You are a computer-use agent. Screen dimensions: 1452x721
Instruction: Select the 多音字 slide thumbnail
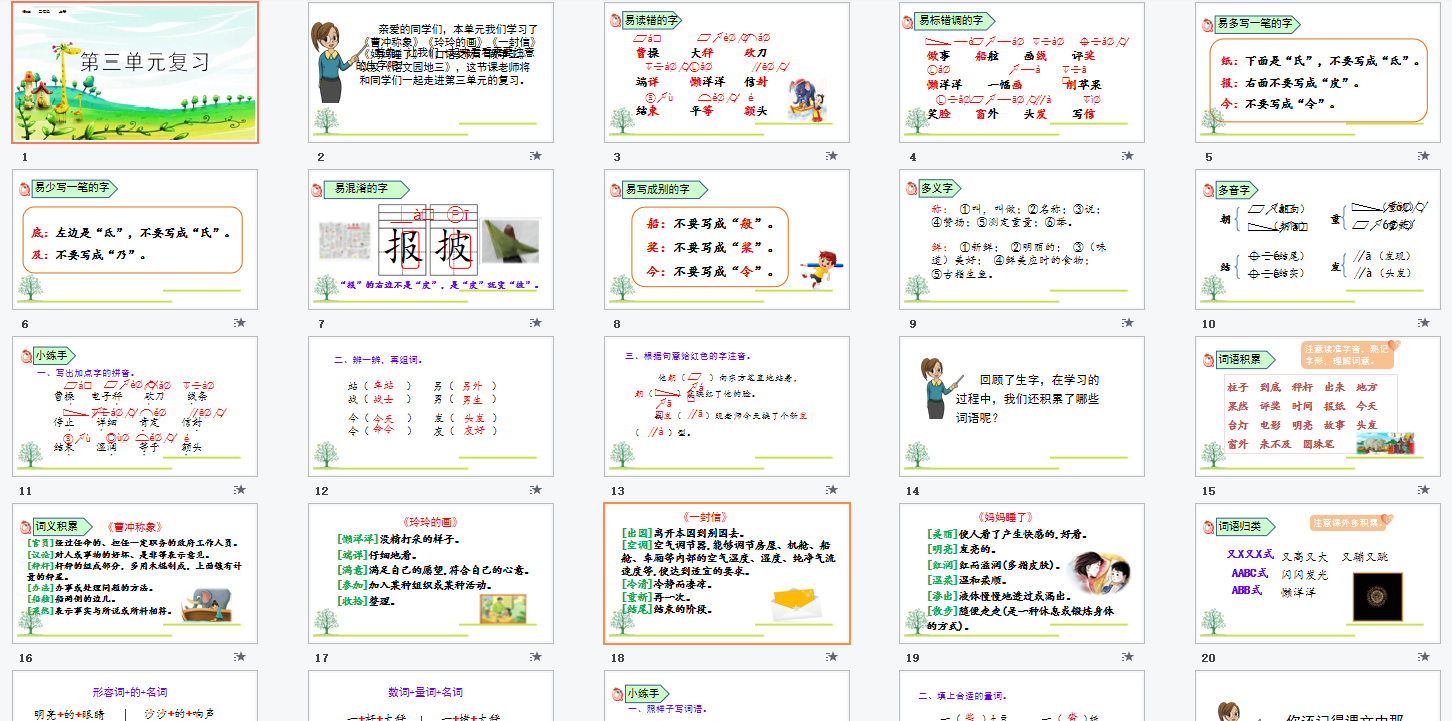click(1318, 239)
